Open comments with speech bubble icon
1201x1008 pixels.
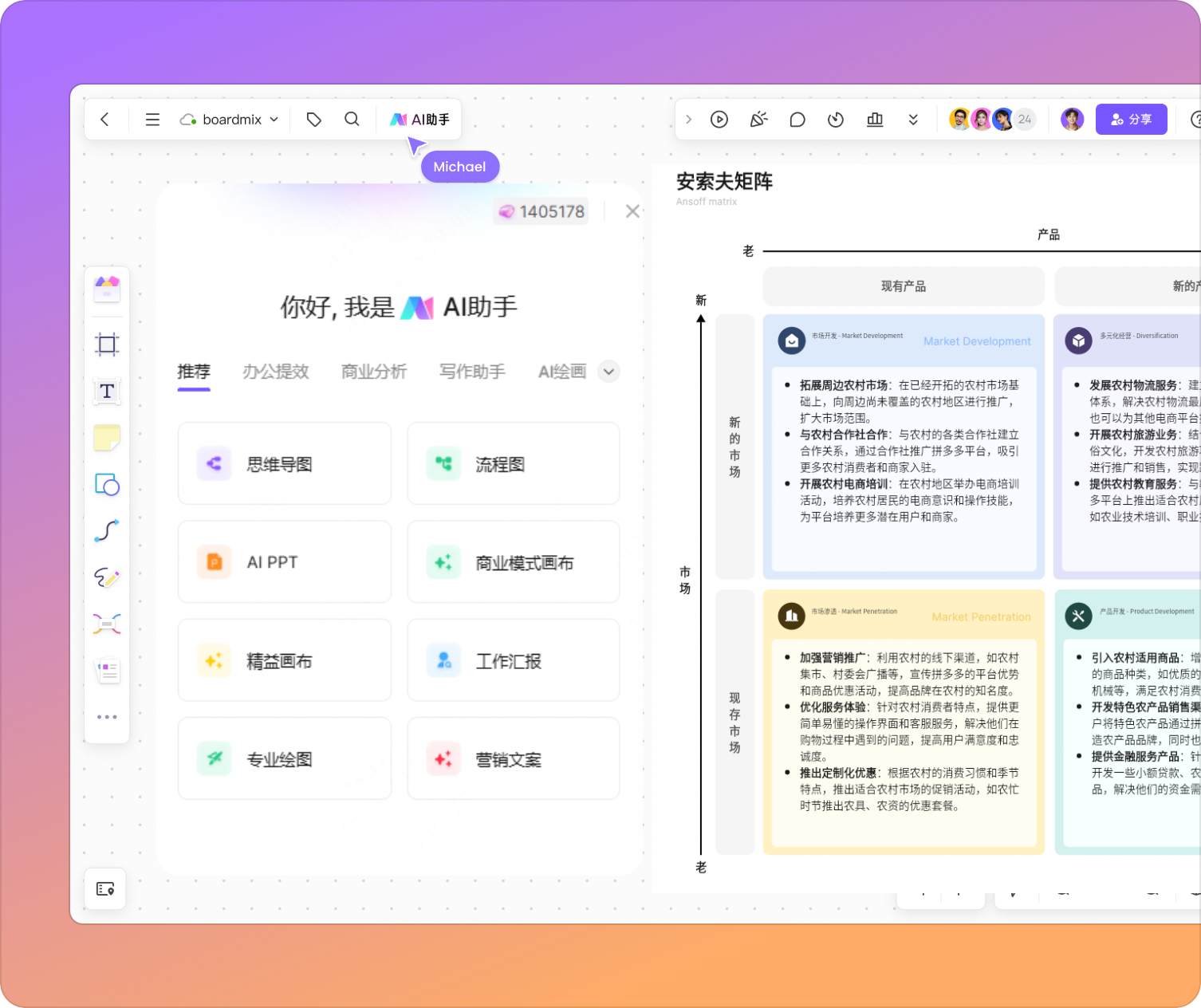[x=797, y=120]
